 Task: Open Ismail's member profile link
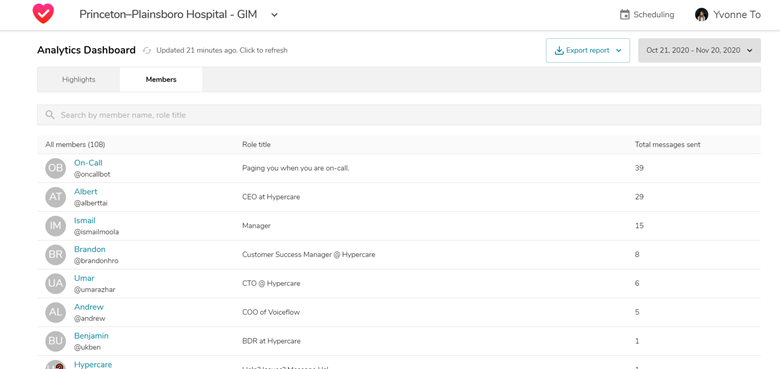coord(85,220)
